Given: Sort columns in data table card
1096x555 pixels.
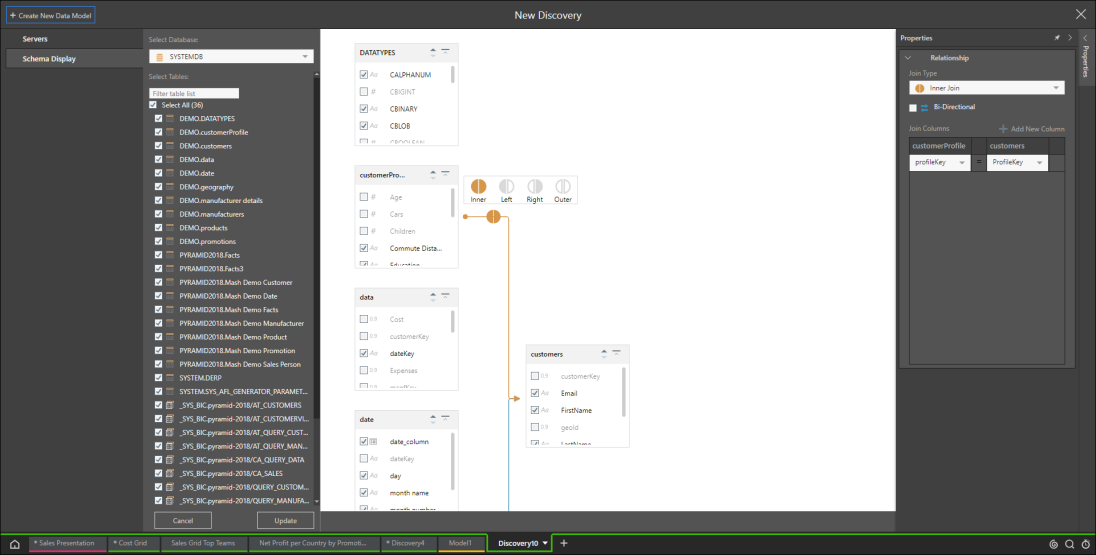Looking at the screenshot, I should click(433, 296).
